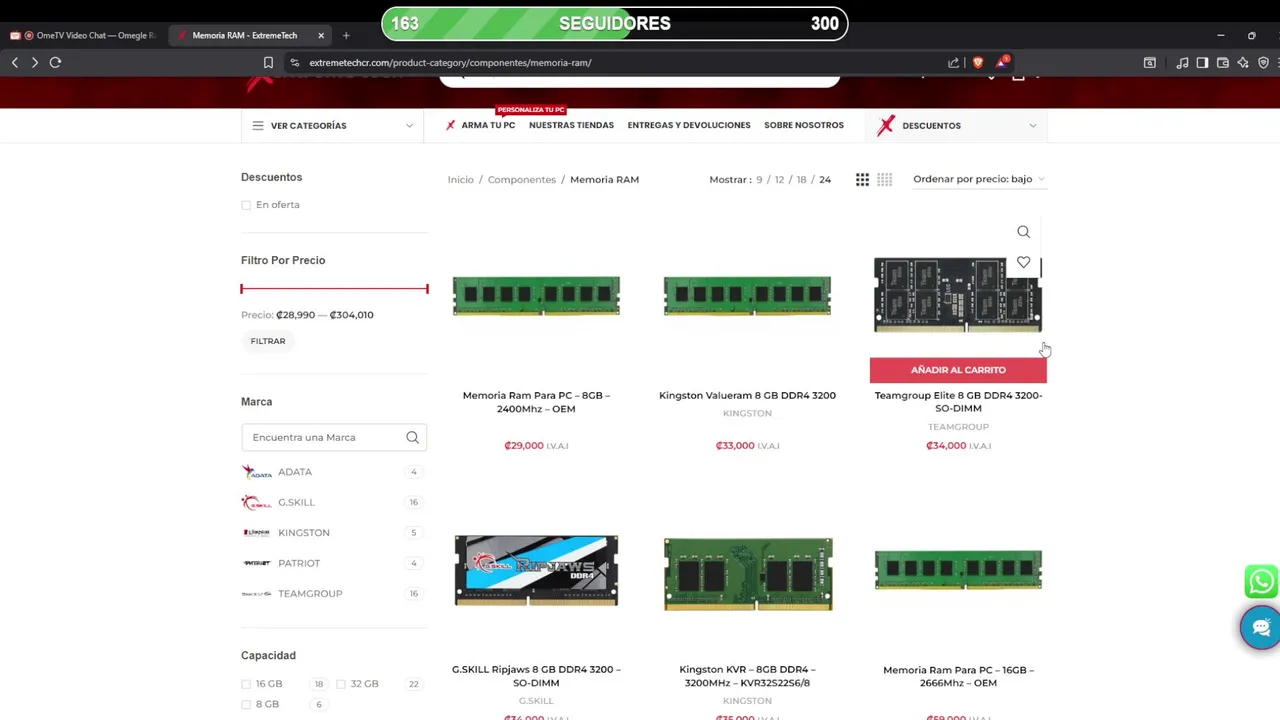This screenshot has width=1280, height=720.
Task: Open Sobre Nosotros menu item
Action: tap(804, 125)
